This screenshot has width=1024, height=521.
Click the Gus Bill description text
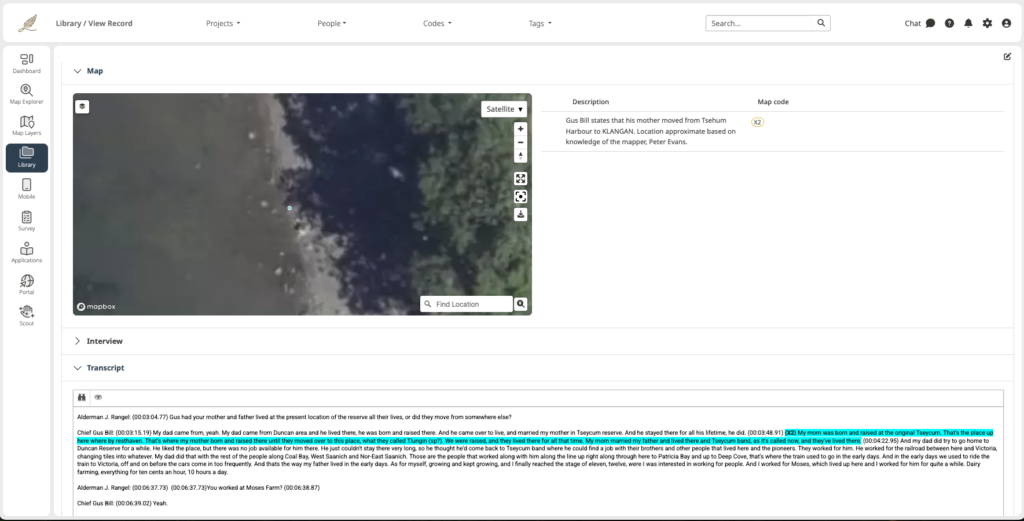(x=650, y=131)
